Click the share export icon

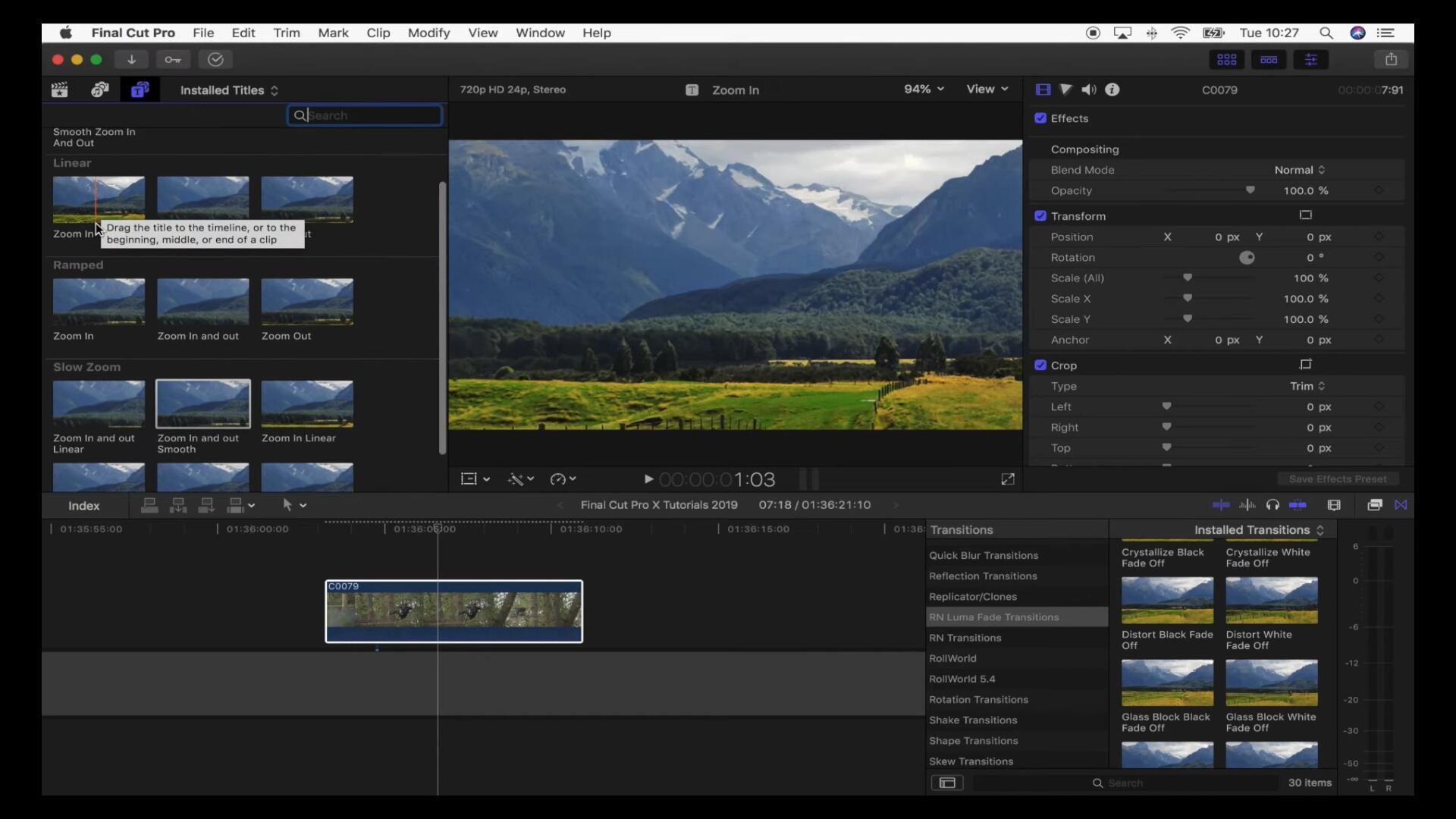coord(1391,59)
